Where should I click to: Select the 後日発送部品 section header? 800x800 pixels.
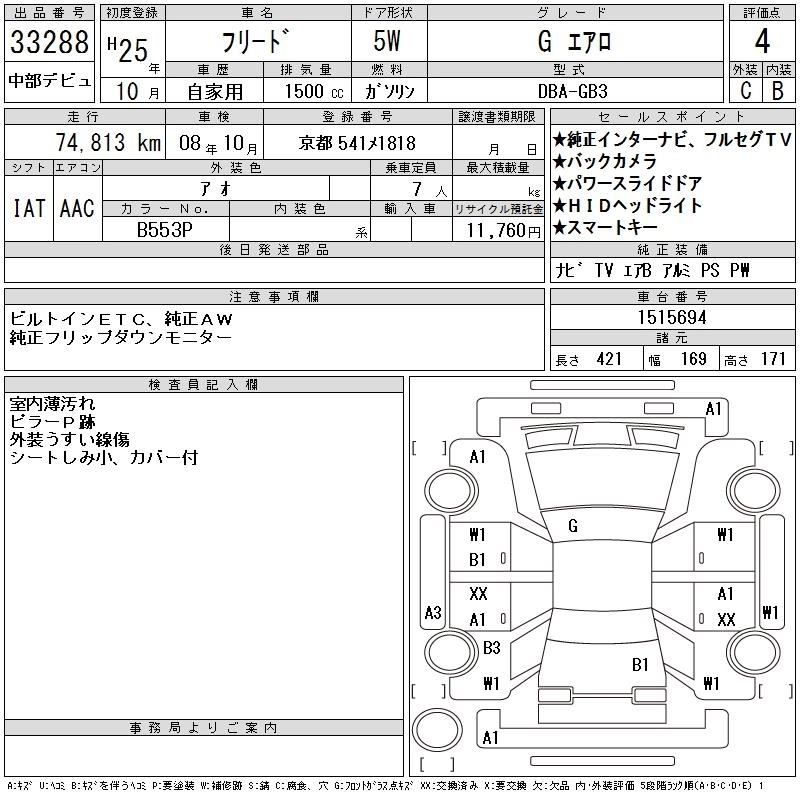point(274,250)
